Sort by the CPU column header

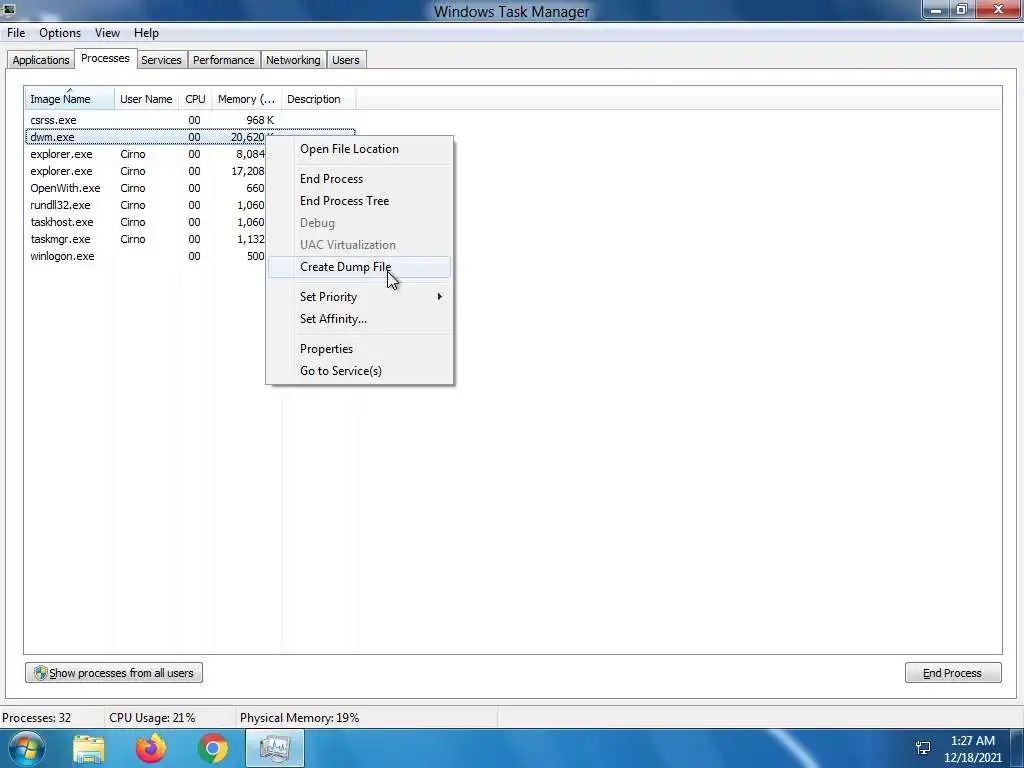tap(195, 99)
